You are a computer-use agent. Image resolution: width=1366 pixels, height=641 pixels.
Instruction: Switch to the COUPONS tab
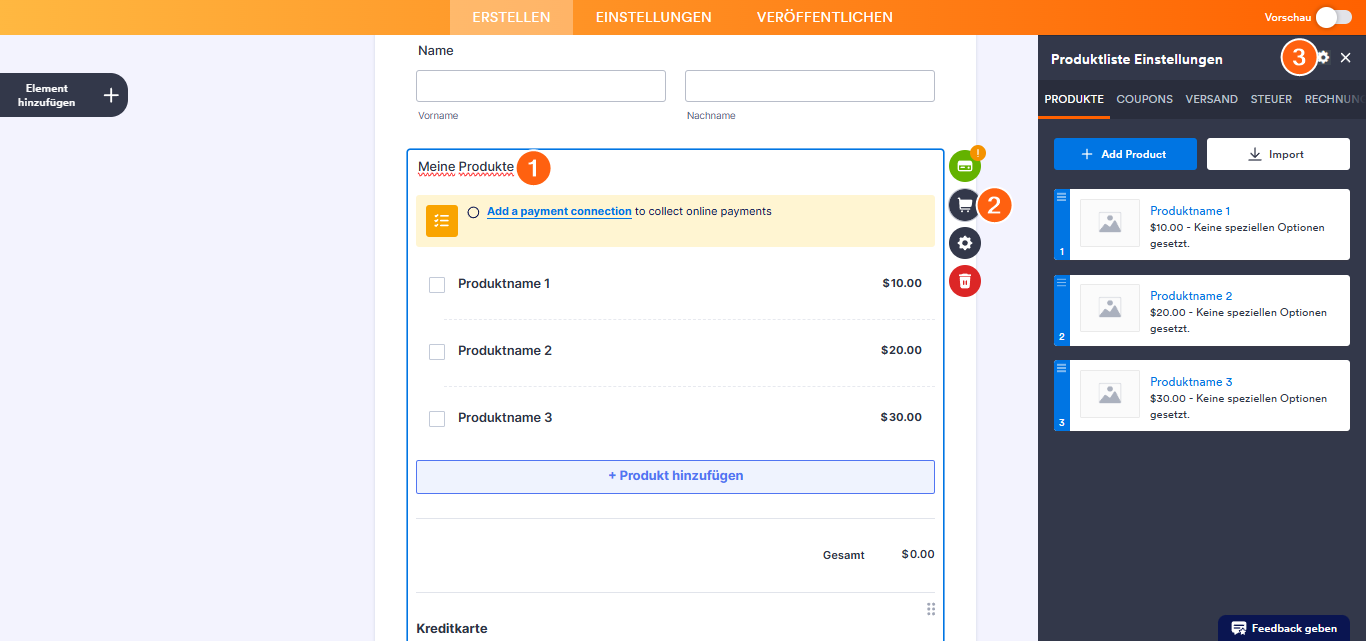1144,99
